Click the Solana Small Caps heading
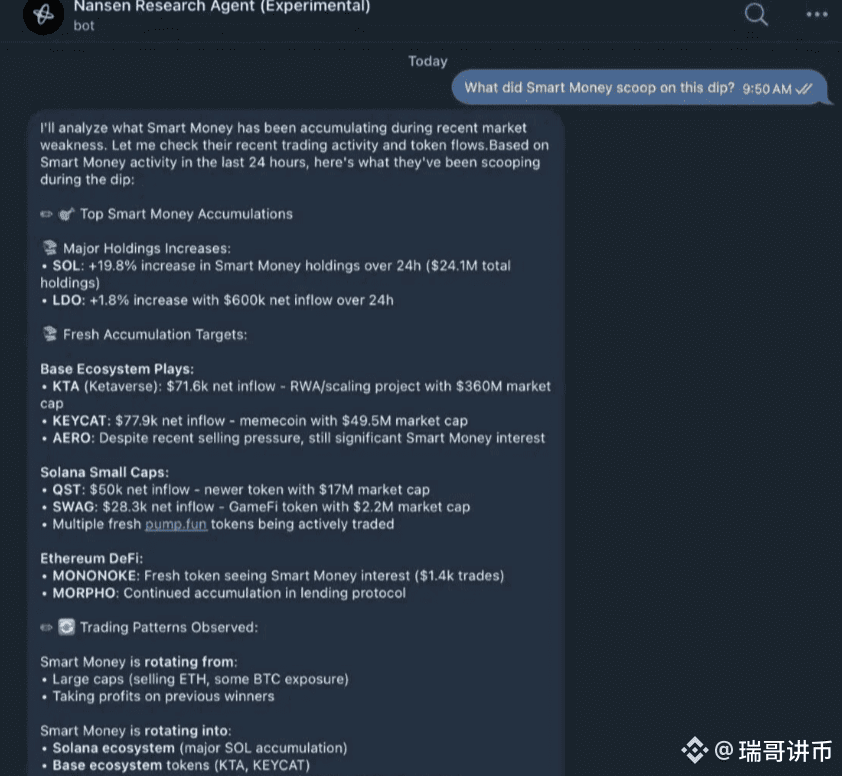 105,472
